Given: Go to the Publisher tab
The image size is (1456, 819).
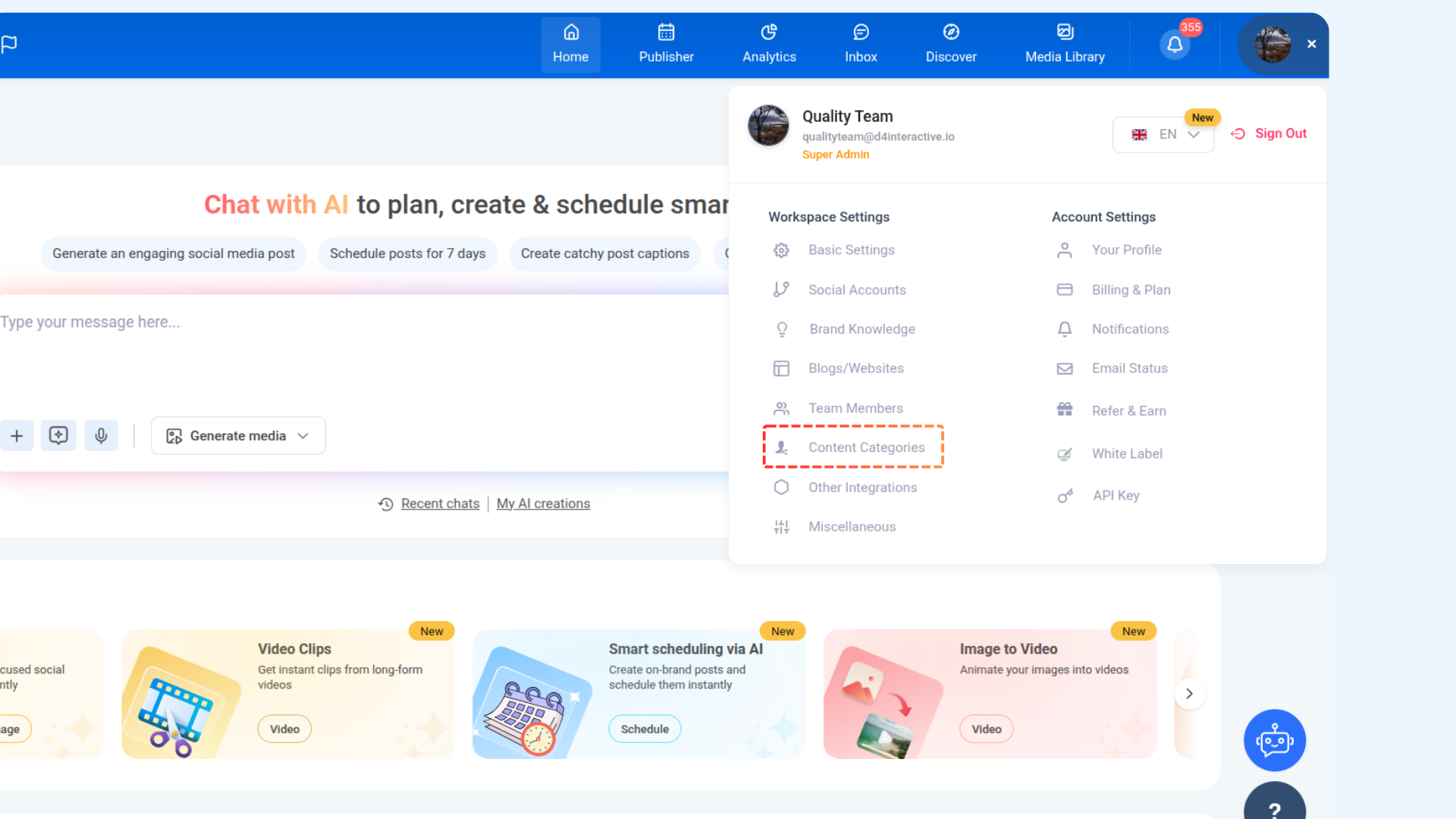Looking at the screenshot, I should coord(666,45).
